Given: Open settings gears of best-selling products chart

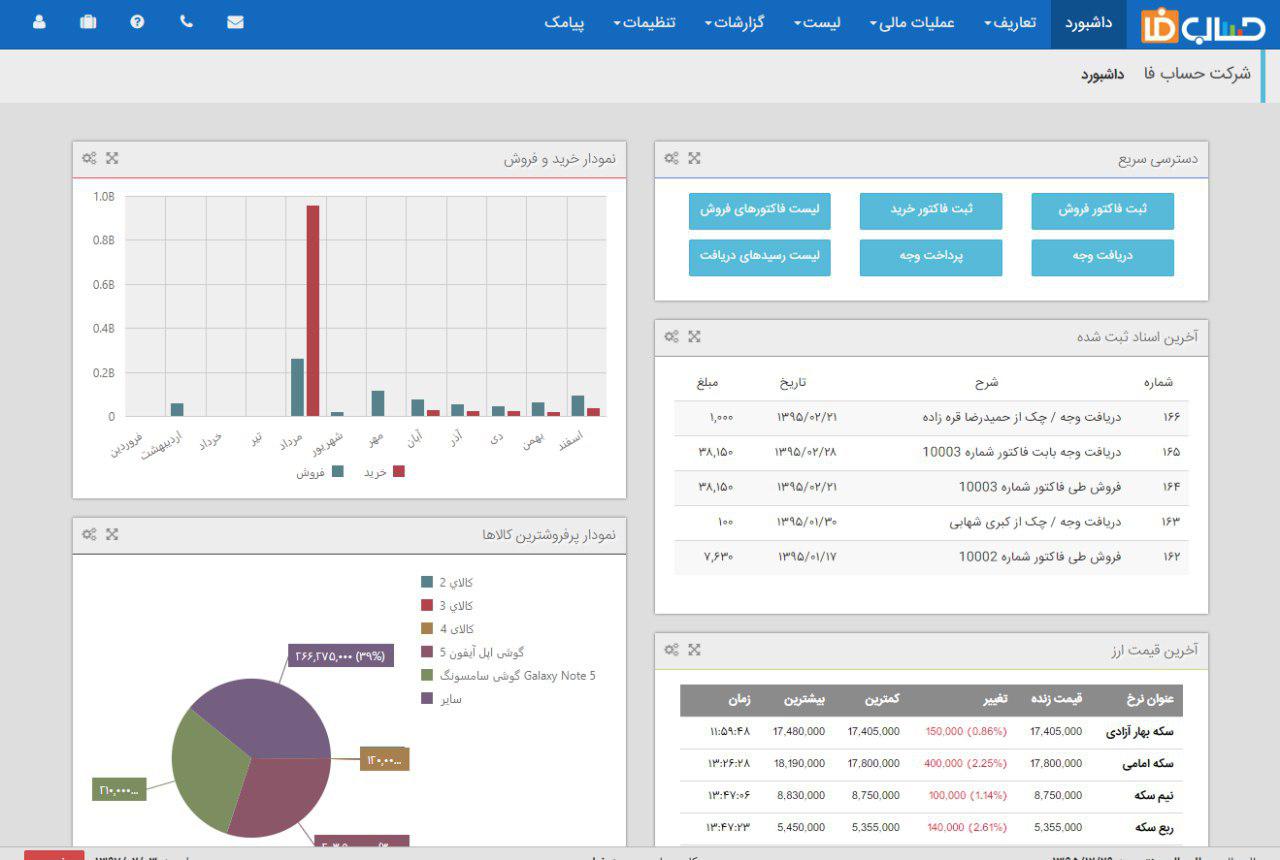Looking at the screenshot, I should pyautogui.click(x=89, y=535).
